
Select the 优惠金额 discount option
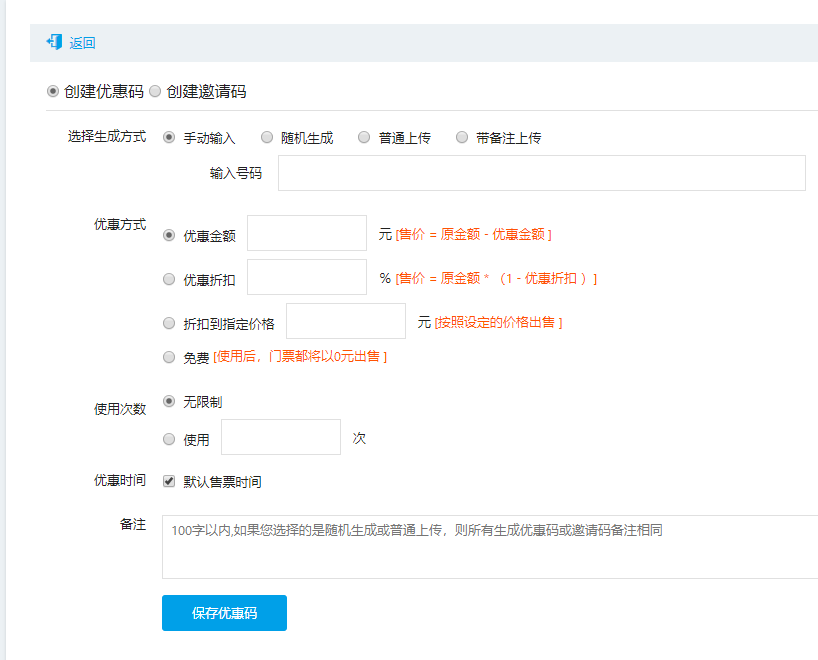pyautogui.click(x=169, y=235)
